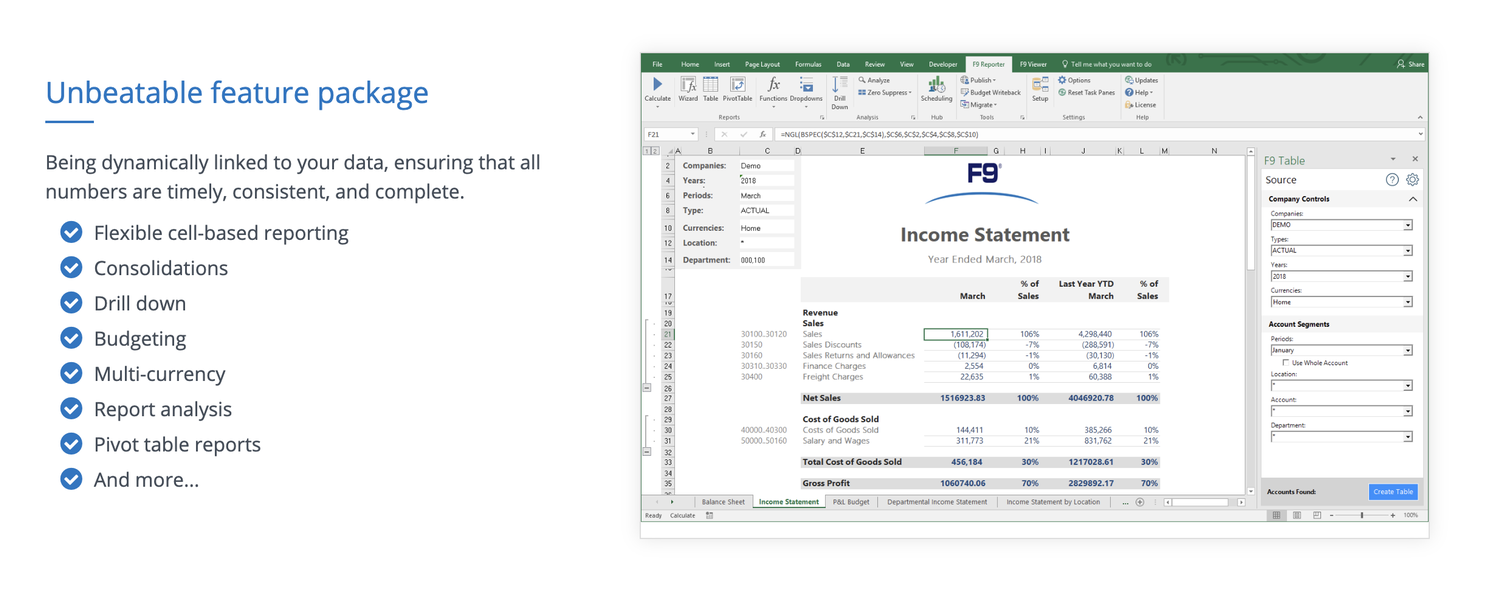Click the Create Table button

[x=1394, y=491]
